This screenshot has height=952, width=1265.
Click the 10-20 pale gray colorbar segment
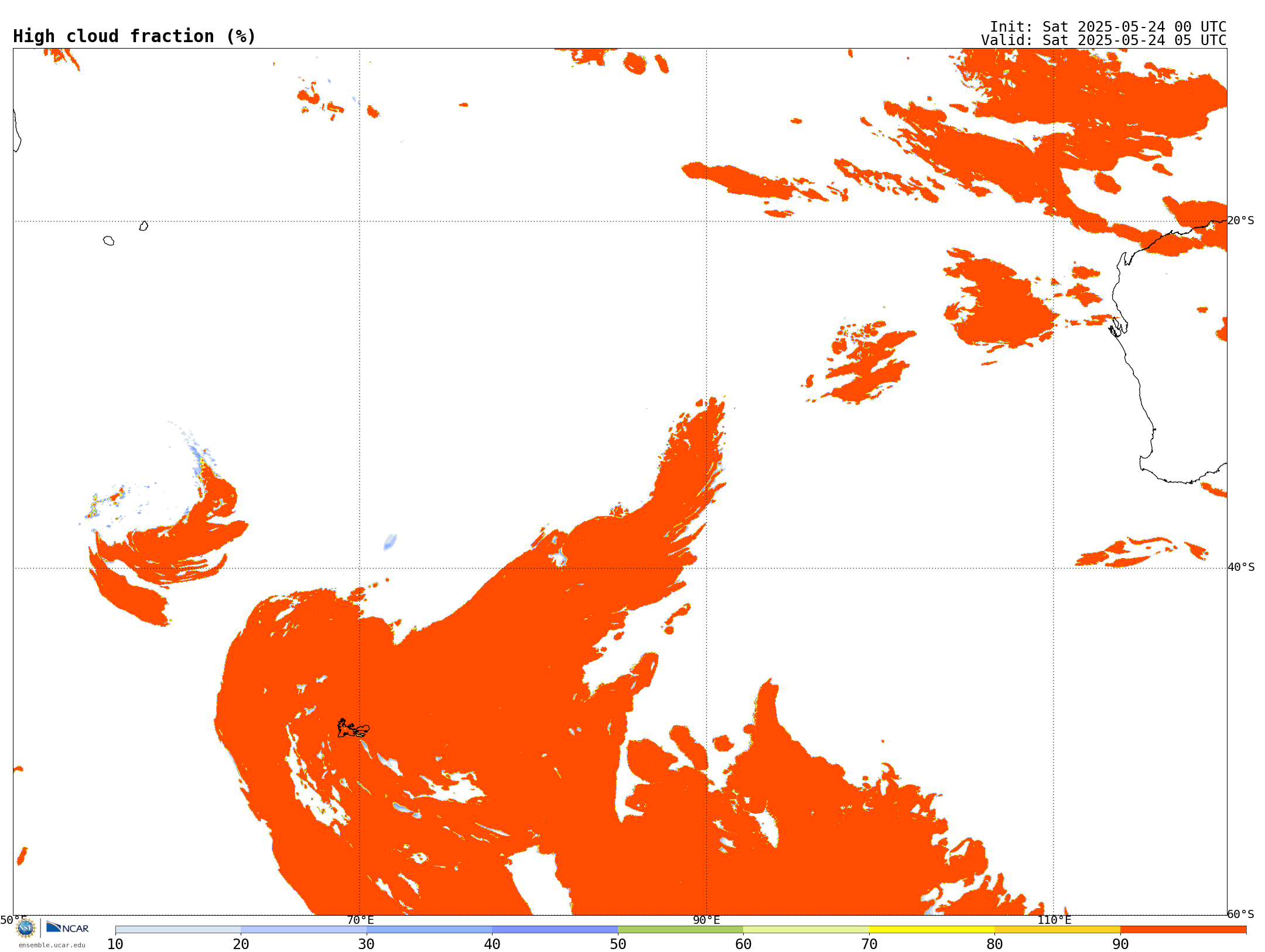(178, 930)
